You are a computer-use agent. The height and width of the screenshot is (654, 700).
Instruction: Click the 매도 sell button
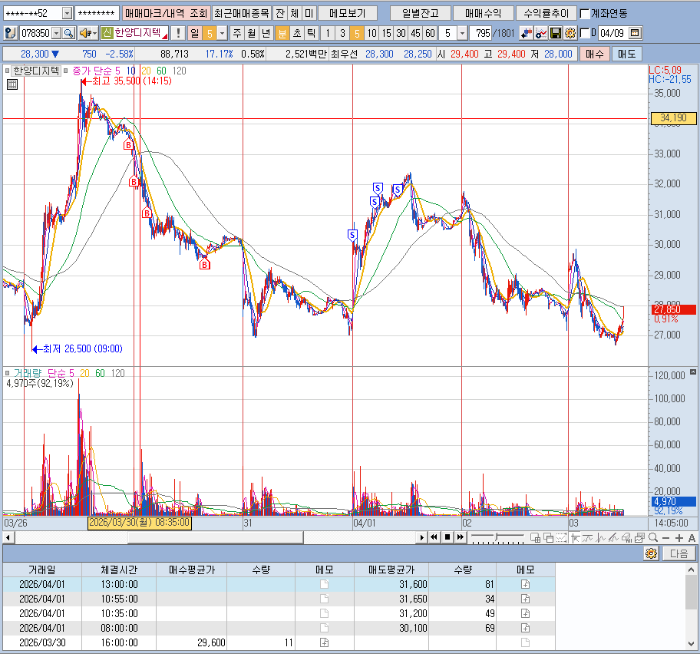pos(626,54)
